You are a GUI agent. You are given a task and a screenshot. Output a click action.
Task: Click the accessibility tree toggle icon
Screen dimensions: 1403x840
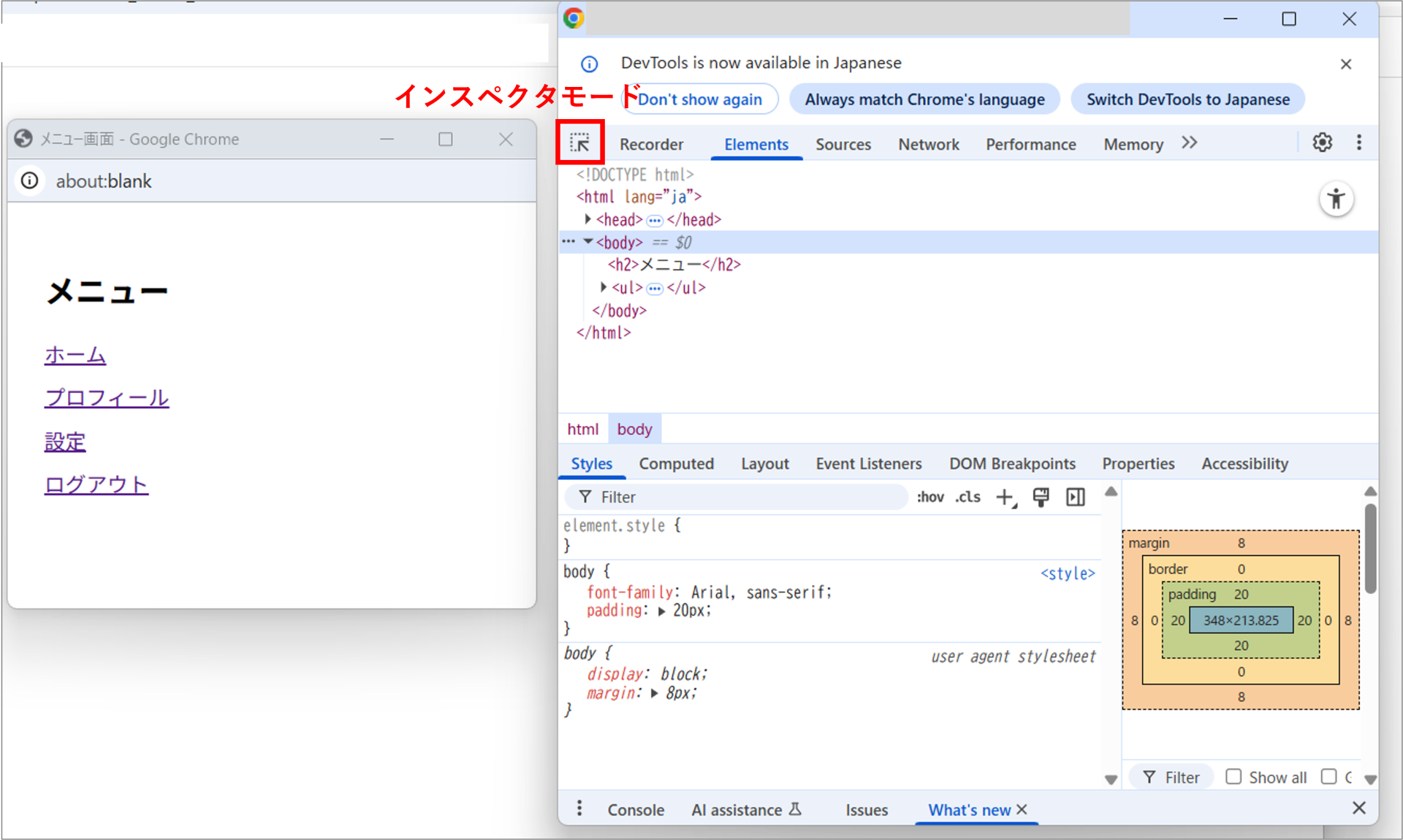[1336, 199]
